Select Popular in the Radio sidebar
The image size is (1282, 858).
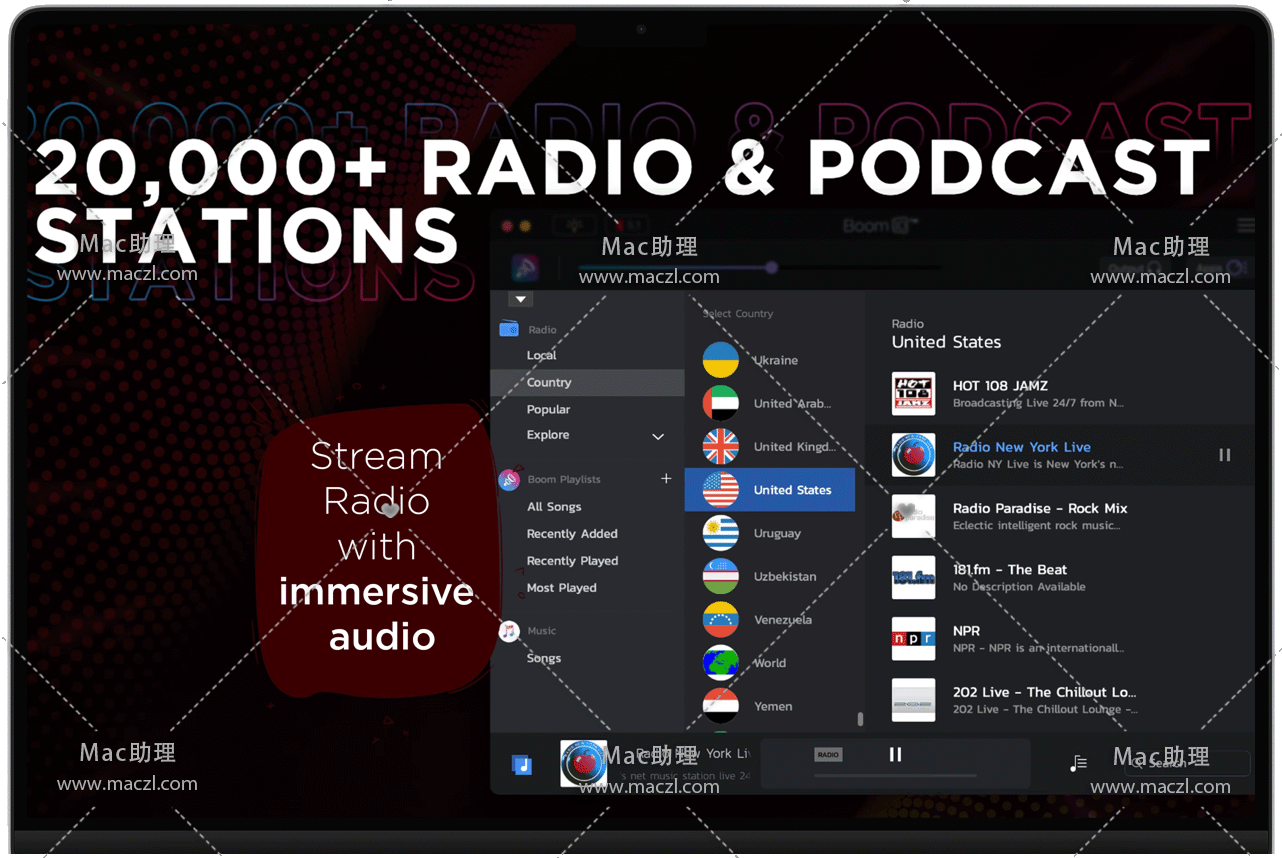click(548, 409)
